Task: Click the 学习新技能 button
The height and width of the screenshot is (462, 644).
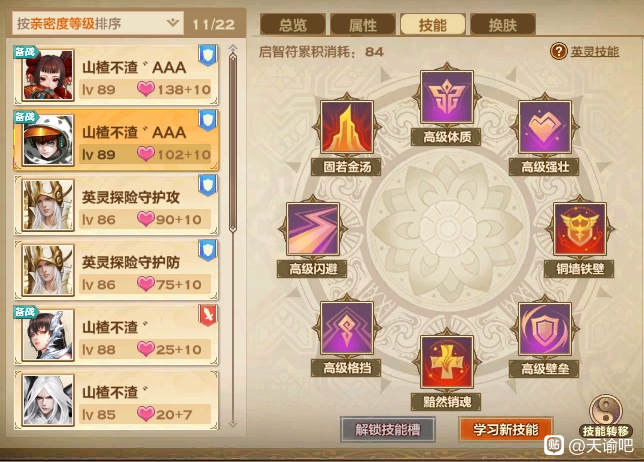Action: (x=506, y=430)
